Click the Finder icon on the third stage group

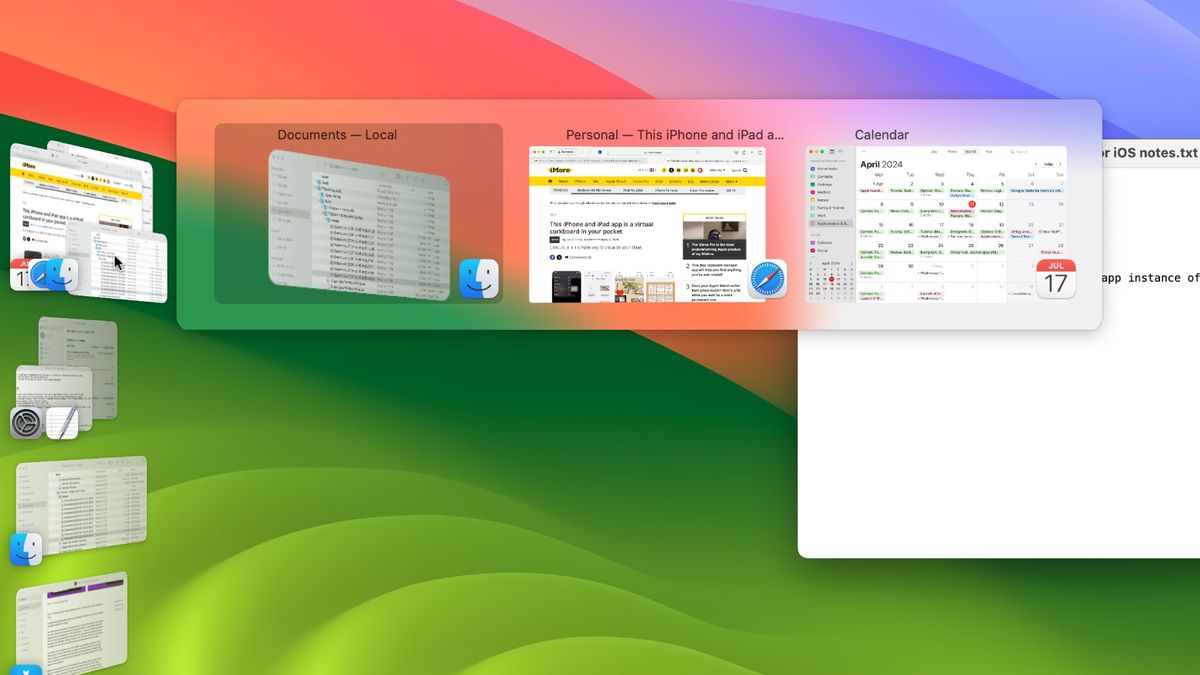[x=26, y=548]
